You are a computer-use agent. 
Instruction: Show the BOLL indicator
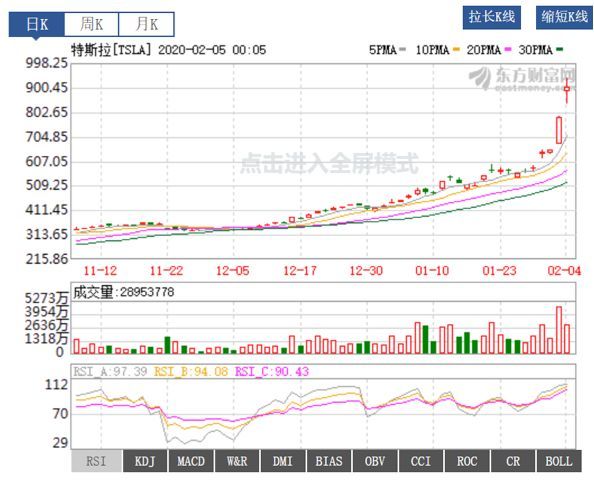pyautogui.click(x=559, y=461)
